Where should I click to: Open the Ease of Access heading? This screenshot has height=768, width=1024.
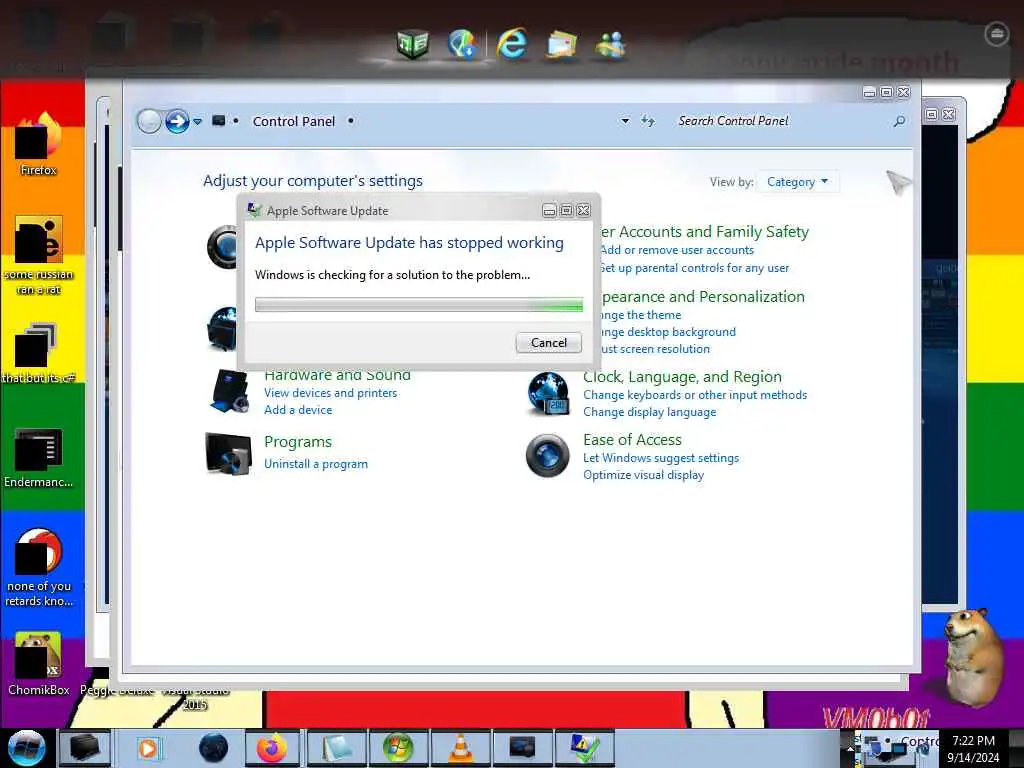coord(632,440)
